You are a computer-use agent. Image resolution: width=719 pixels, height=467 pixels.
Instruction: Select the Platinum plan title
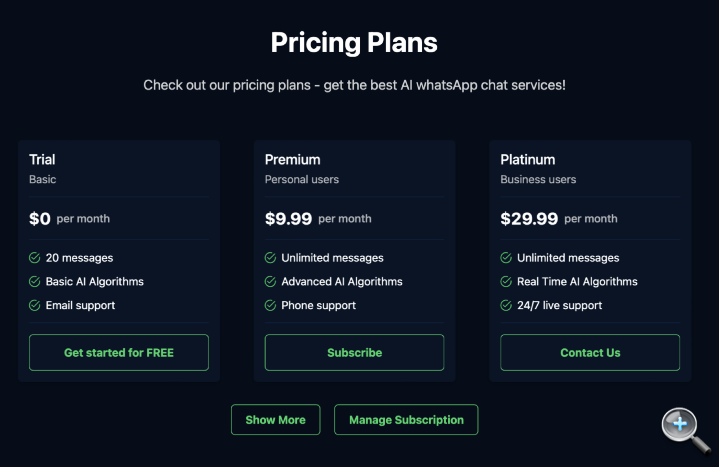coord(527,160)
